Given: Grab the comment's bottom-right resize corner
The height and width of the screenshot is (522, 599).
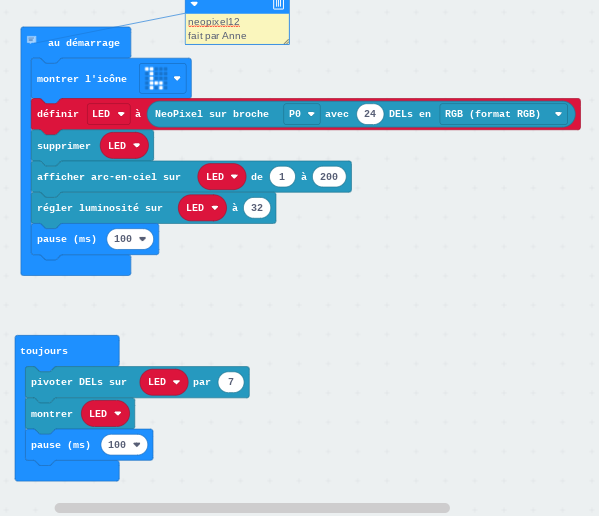Looking at the screenshot, I should (x=286, y=41).
